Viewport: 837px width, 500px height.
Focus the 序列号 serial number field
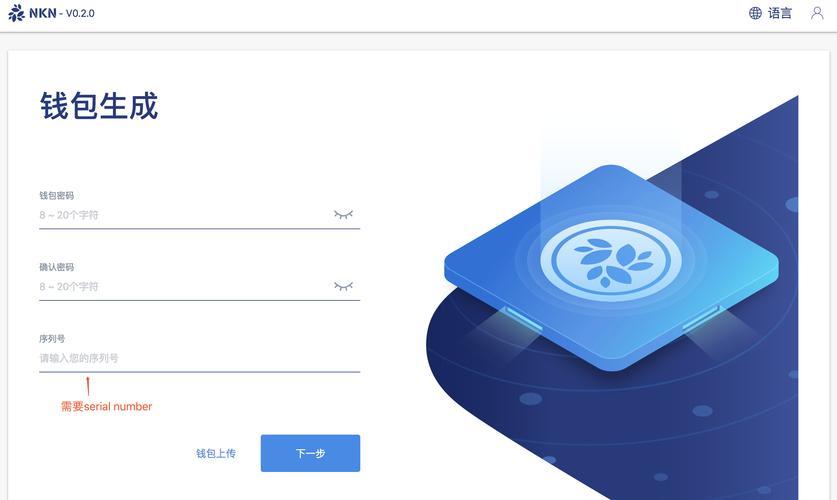[x=199, y=358]
